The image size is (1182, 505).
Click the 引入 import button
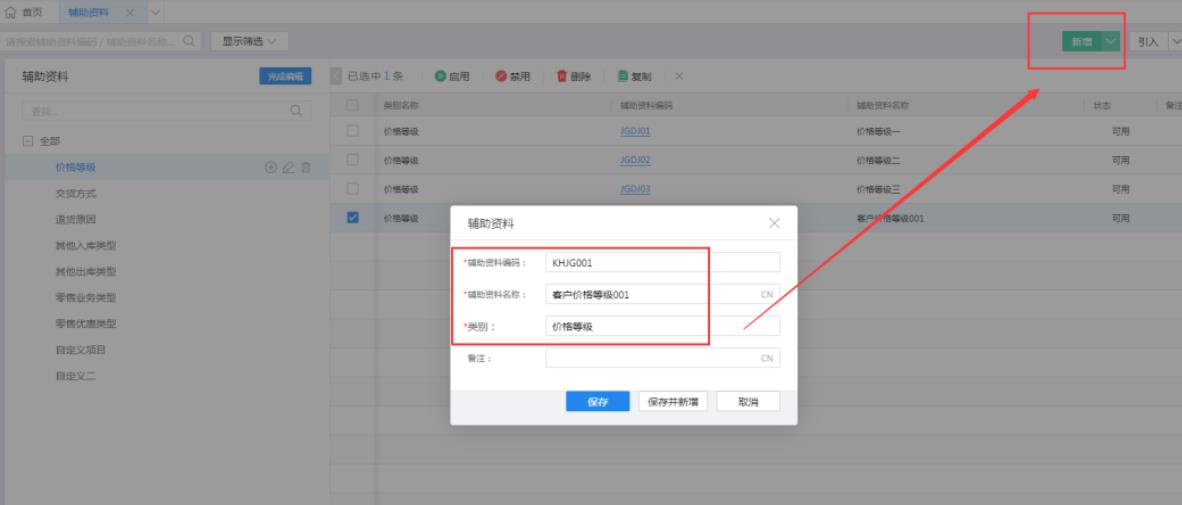[1148, 41]
